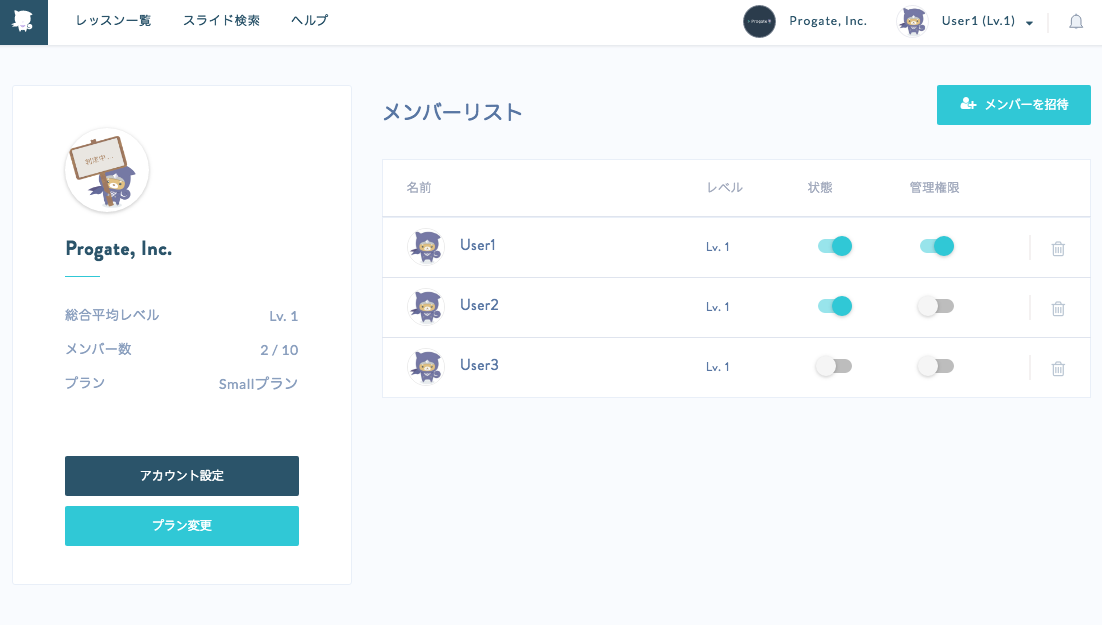This screenshot has height=625, width=1102.
Task: Open the レッスン一覧 menu
Action: 113,21
